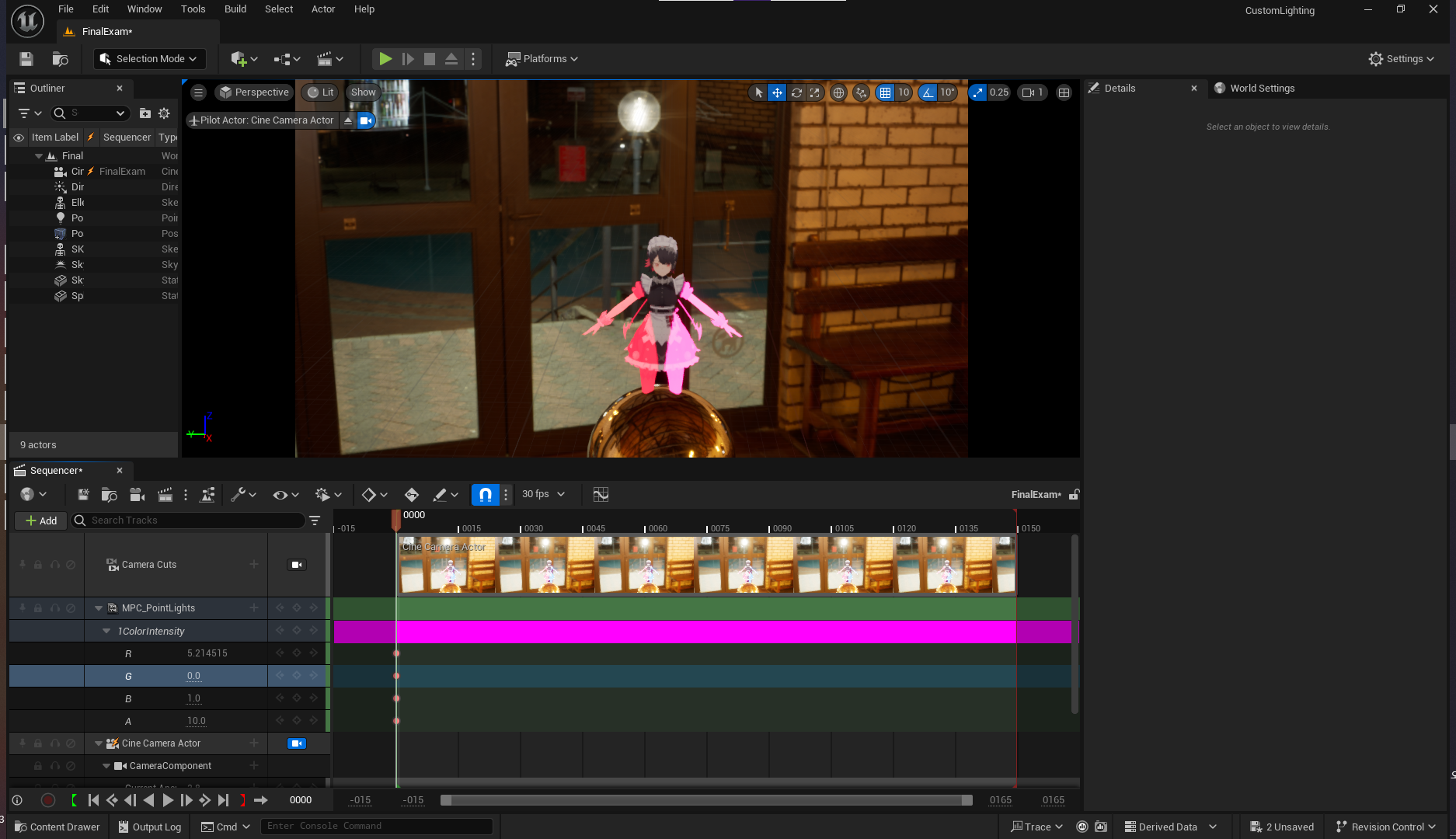Toggle surface snapping icon in viewport
Screen dimensions: 1456x839
(x=861, y=92)
